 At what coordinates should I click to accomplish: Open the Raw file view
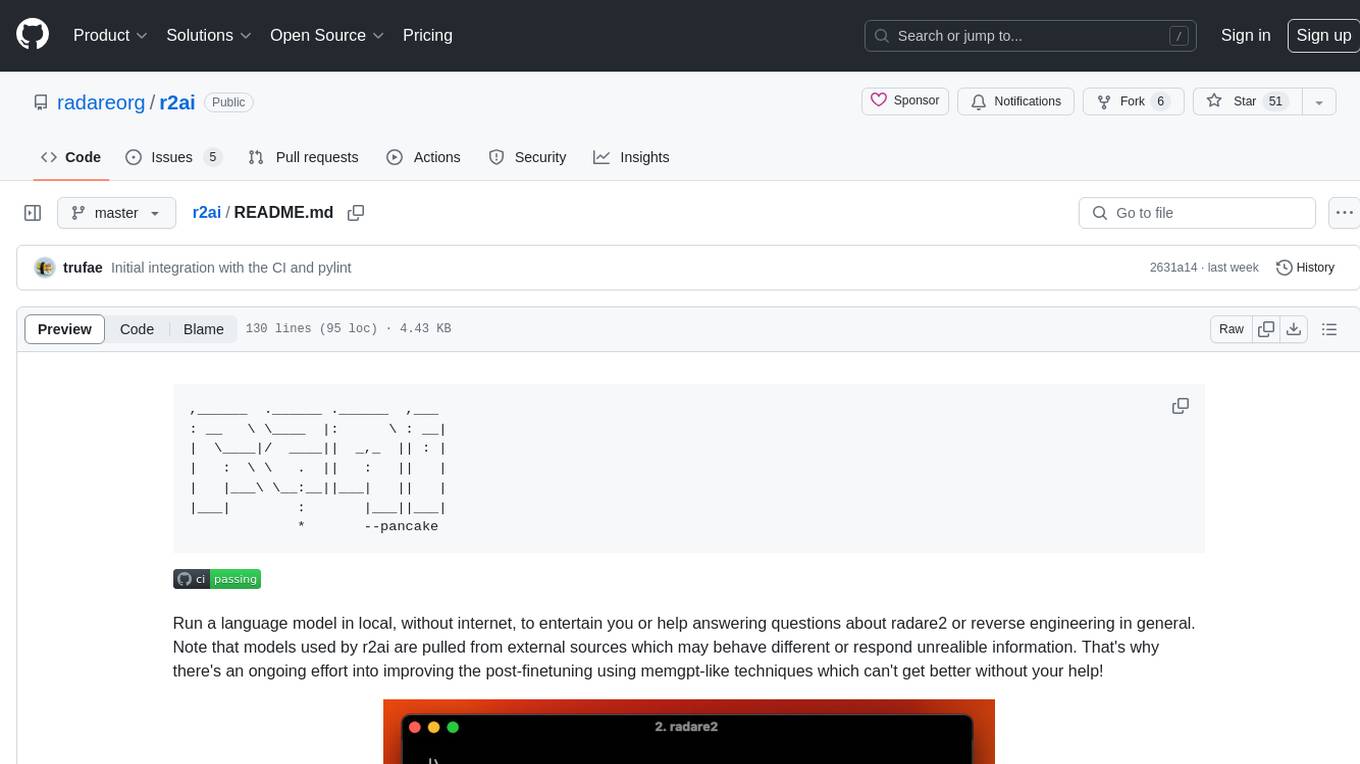point(1231,329)
